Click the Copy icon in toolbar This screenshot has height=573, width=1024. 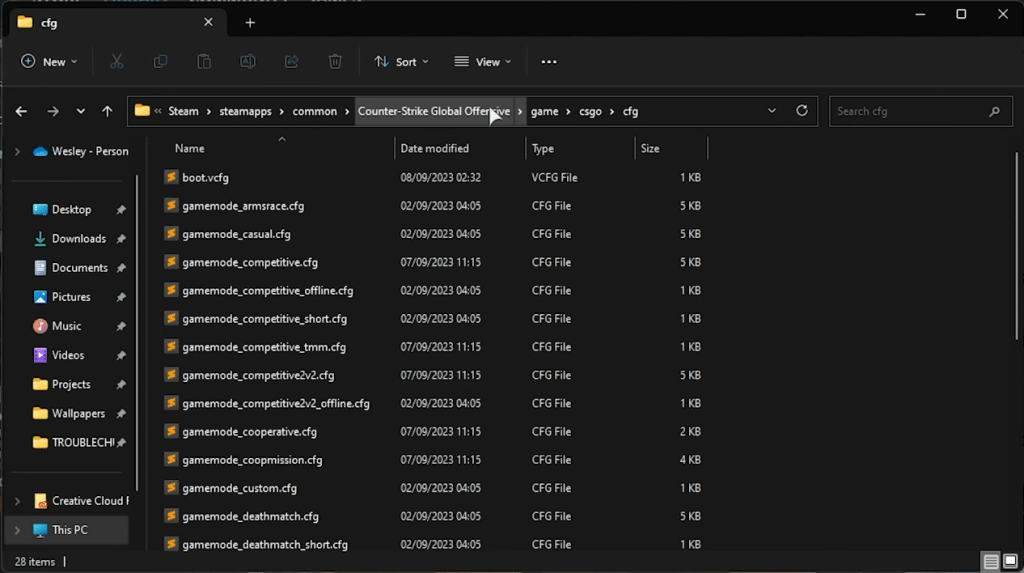click(x=160, y=61)
